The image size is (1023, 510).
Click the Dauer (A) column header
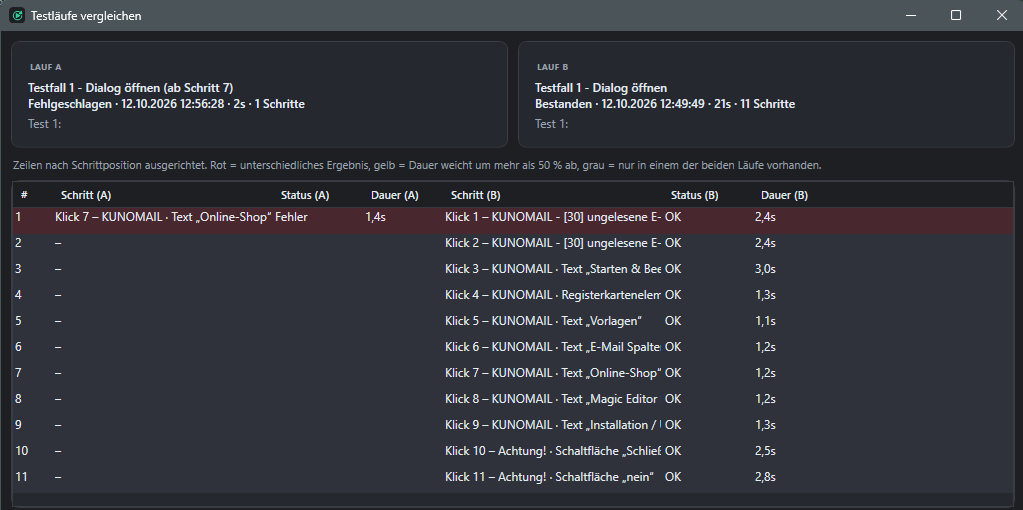point(395,195)
